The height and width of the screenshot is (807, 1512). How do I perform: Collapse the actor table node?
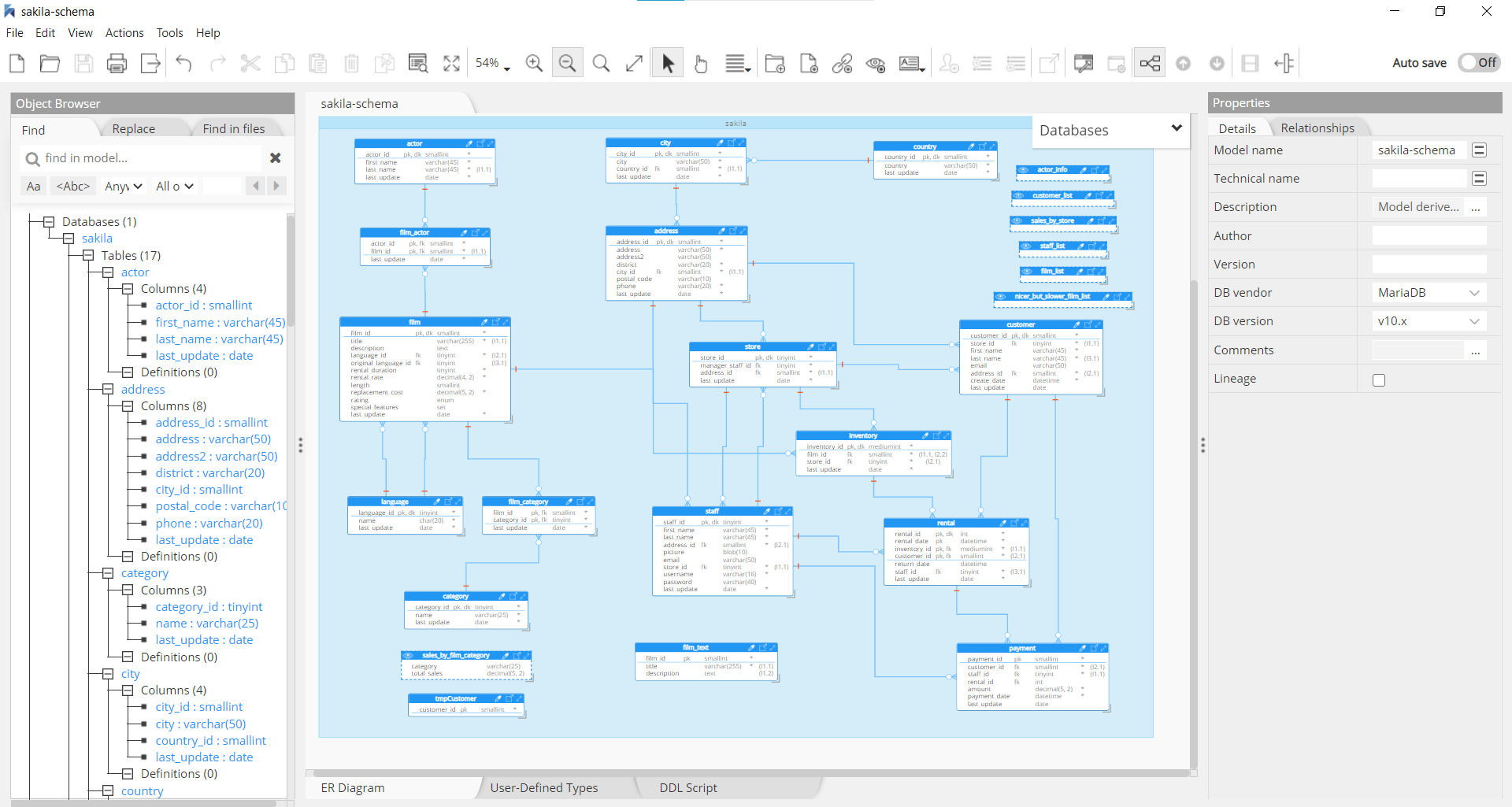[x=108, y=272]
